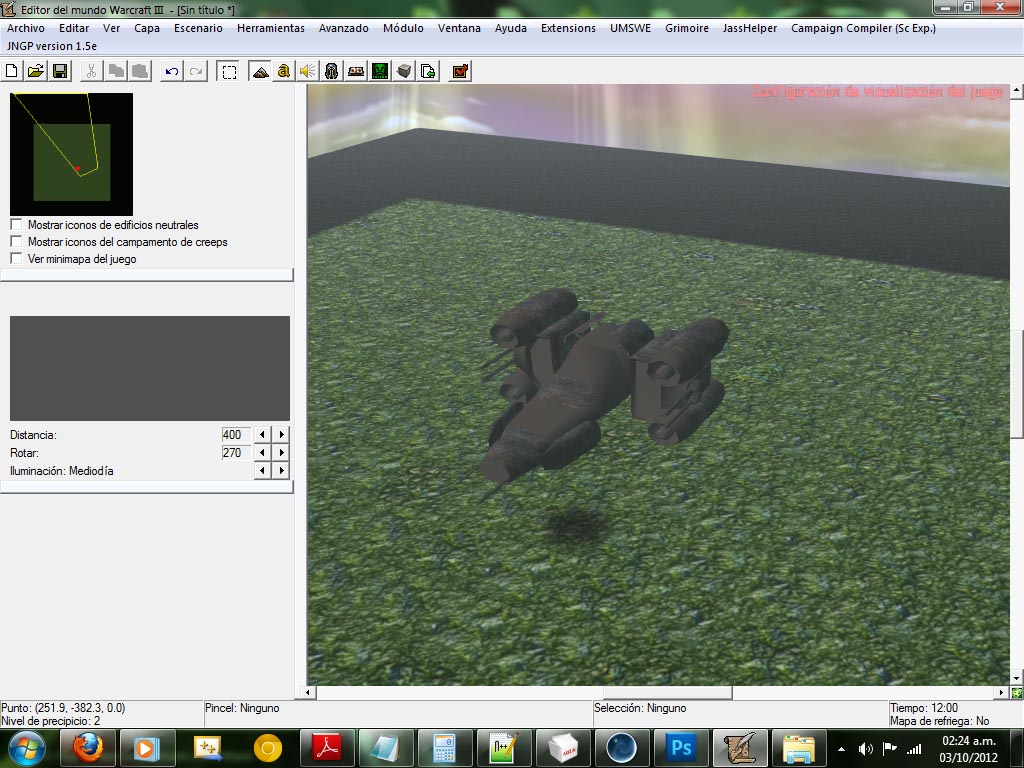Click the Rotar value field showing 270
This screenshot has width=1024, height=768.
click(236, 453)
